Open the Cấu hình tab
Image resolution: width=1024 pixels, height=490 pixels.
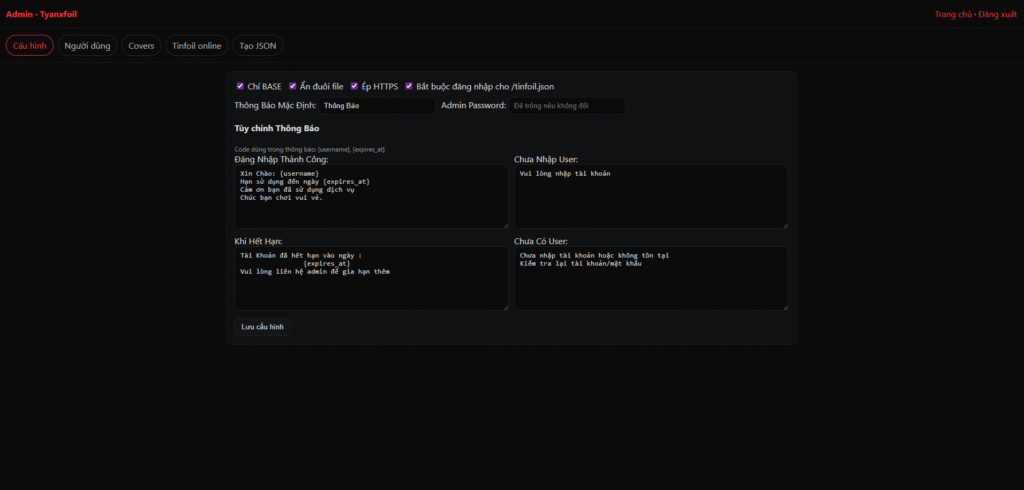point(29,46)
